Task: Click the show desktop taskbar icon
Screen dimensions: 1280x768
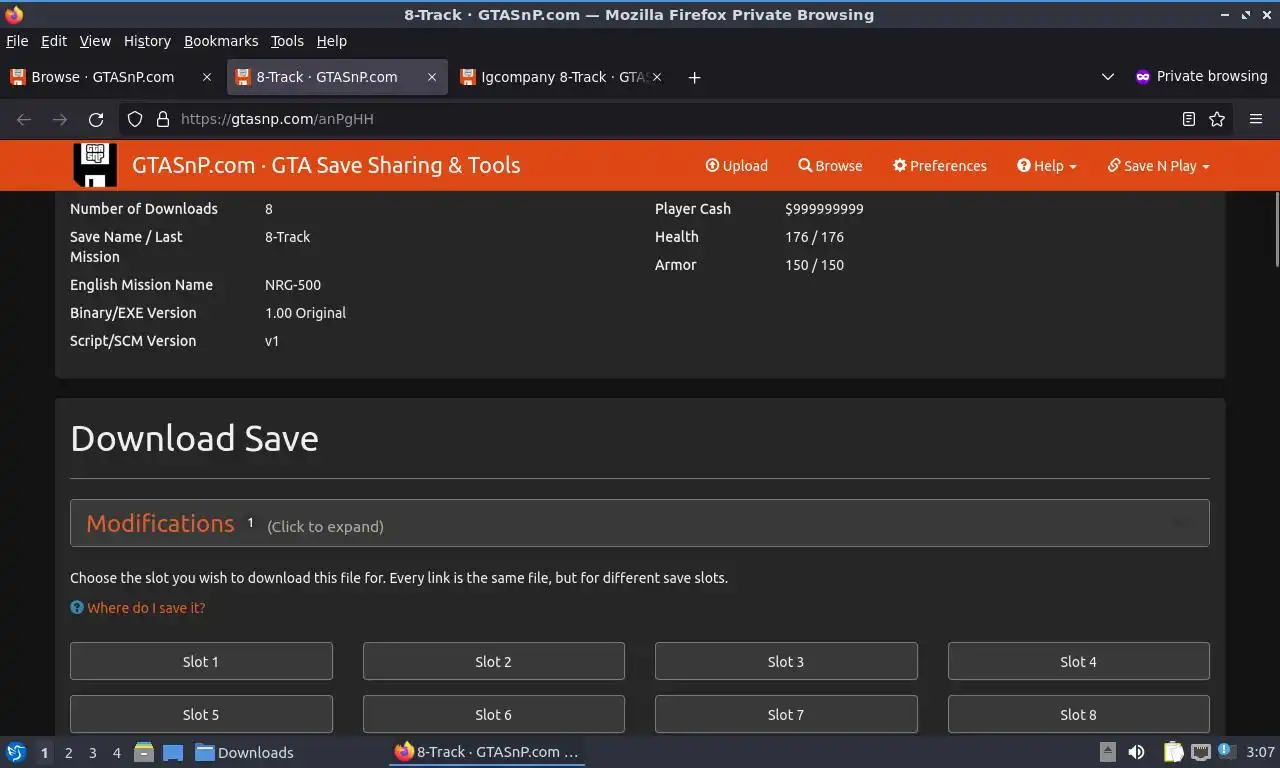Action: pyautogui.click(x=173, y=752)
